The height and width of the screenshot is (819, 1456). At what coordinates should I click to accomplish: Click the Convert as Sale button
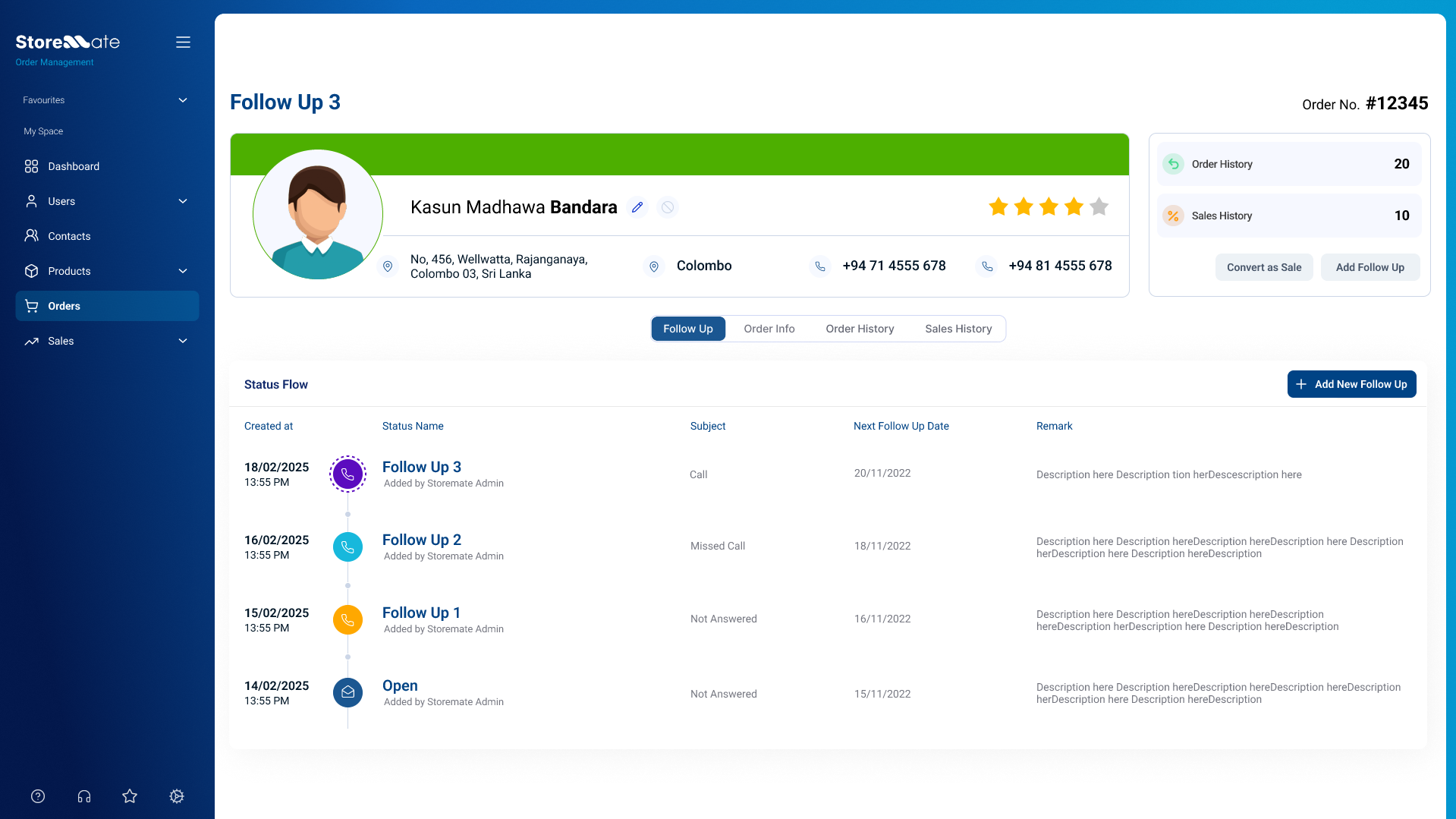point(1263,267)
